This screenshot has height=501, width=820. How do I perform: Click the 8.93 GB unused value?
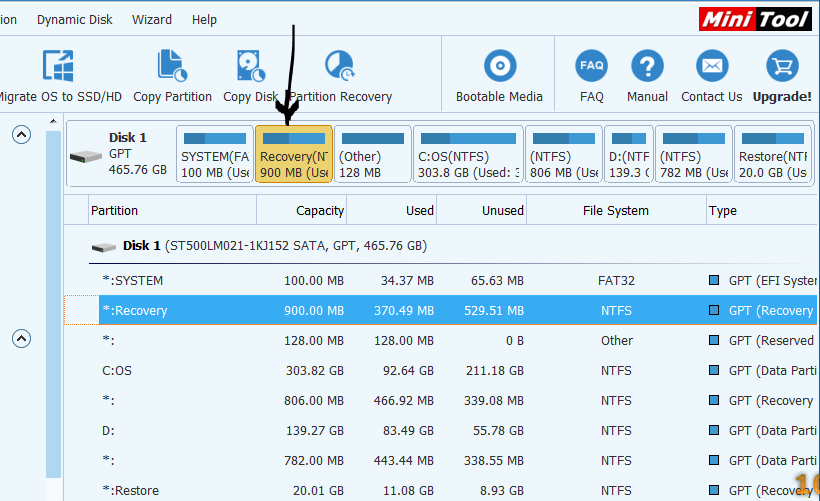click(502, 490)
